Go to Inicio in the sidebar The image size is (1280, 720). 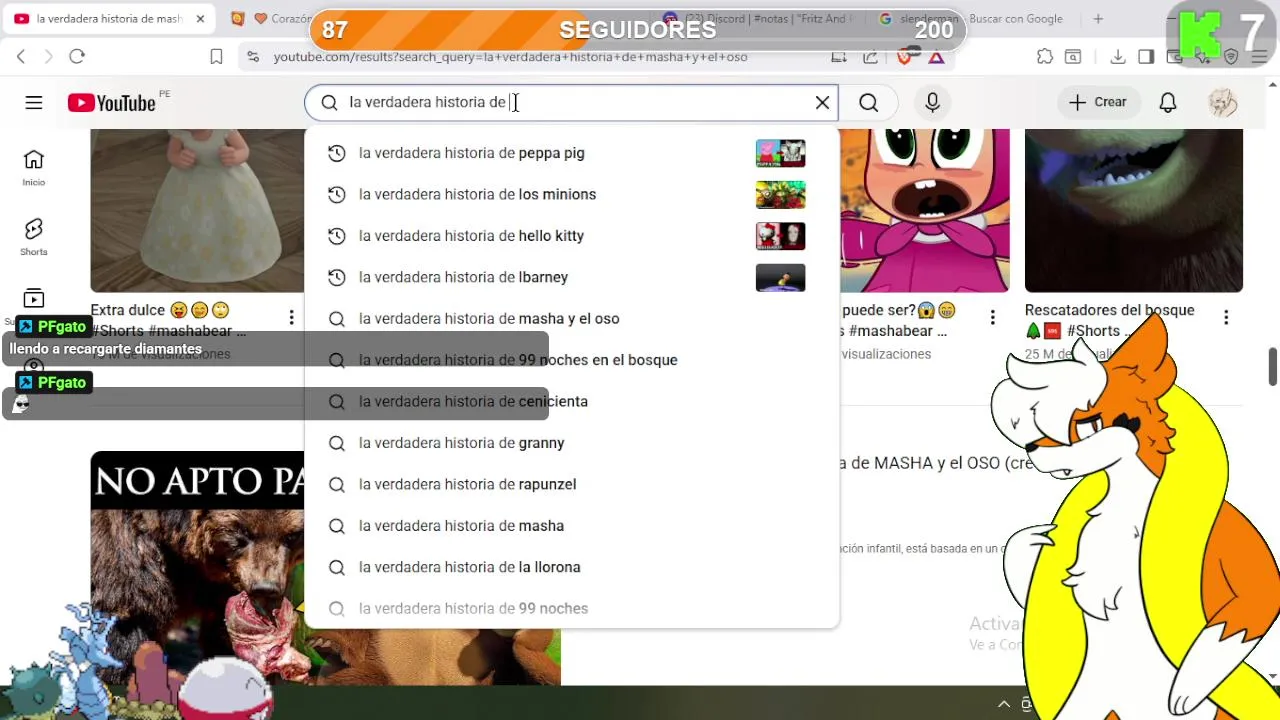point(34,168)
